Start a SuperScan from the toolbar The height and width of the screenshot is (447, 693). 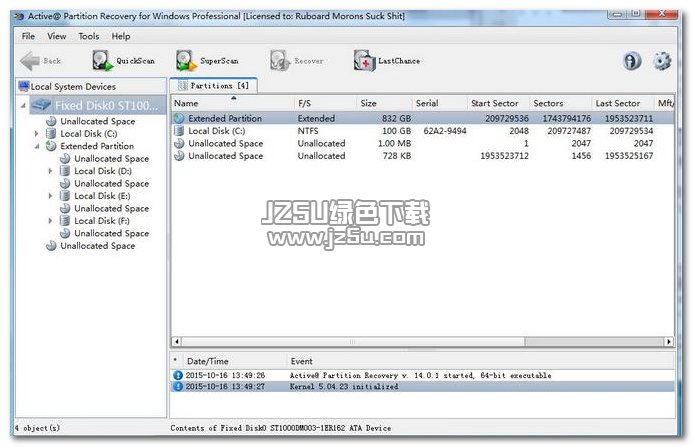(x=207, y=61)
